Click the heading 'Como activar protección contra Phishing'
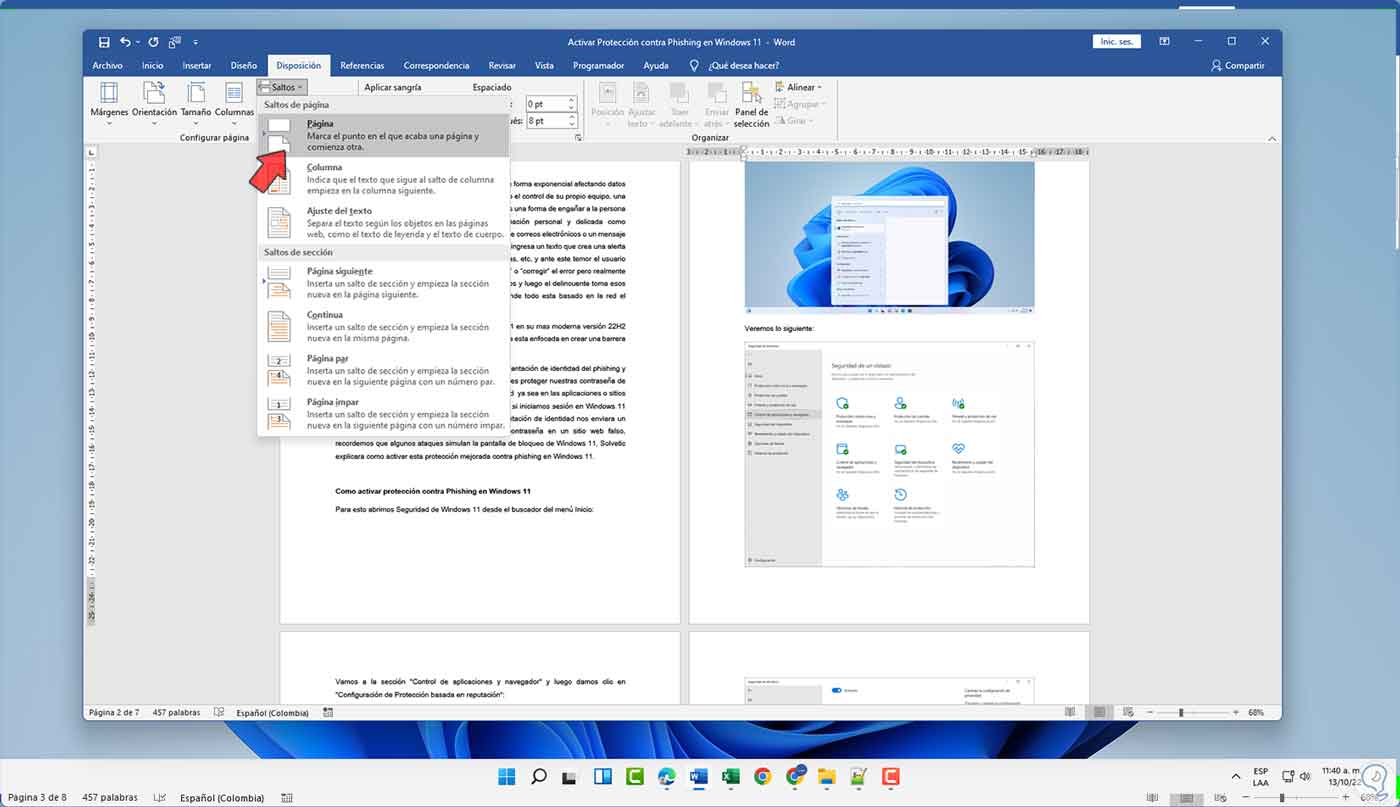The height and width of the screenshot is (807, 1400). (x=433, y=492)
